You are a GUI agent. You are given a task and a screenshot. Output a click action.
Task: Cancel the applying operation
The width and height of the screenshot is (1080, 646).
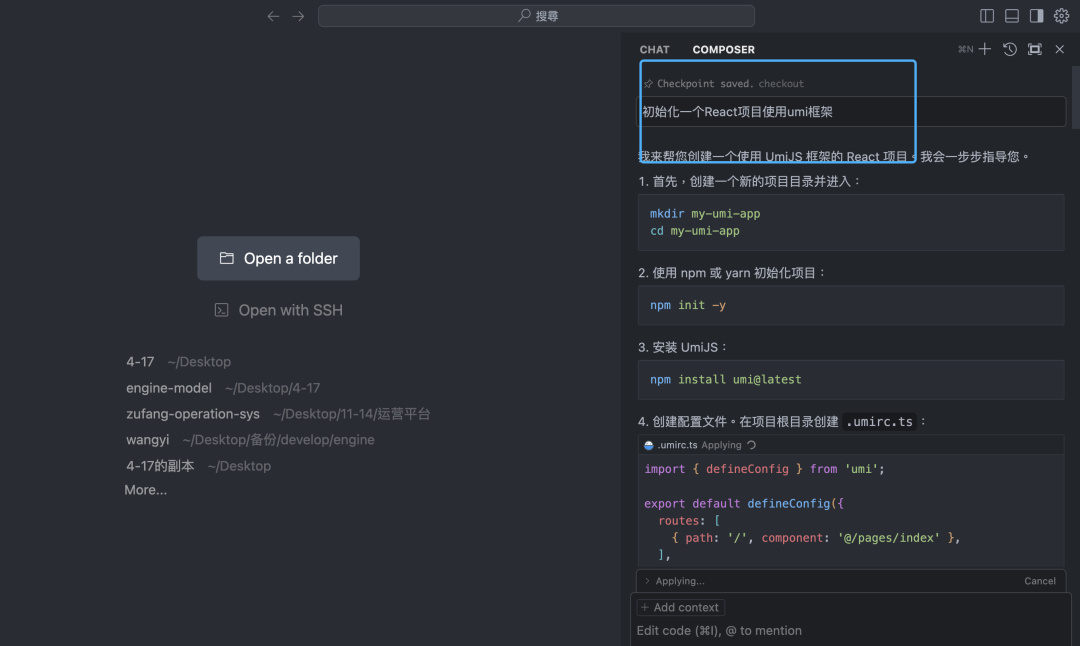(1039, 581)
